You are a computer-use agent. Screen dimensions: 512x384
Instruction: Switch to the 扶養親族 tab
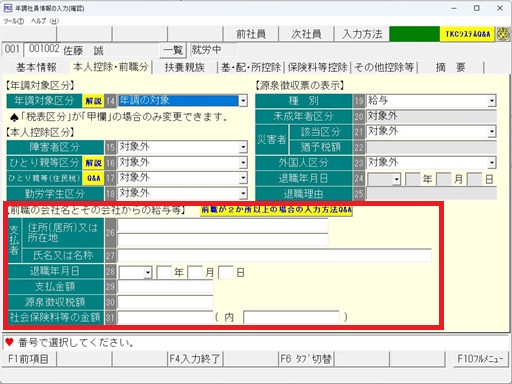pyautogui.click(x=185, y=67)
